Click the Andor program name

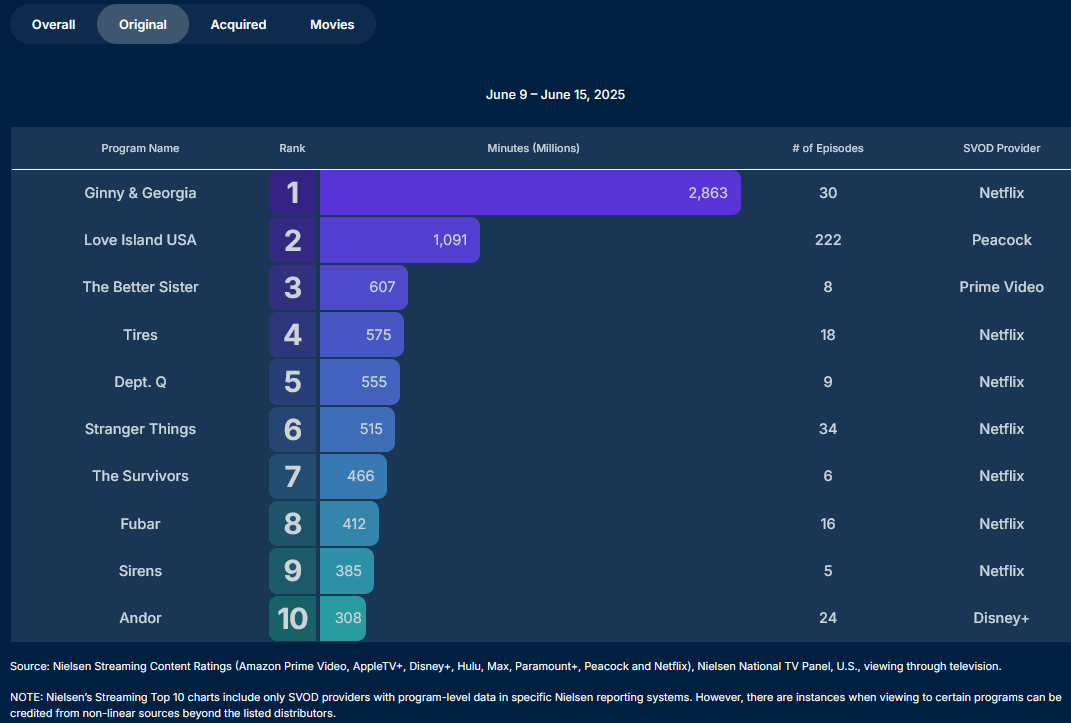coord(140,618)
